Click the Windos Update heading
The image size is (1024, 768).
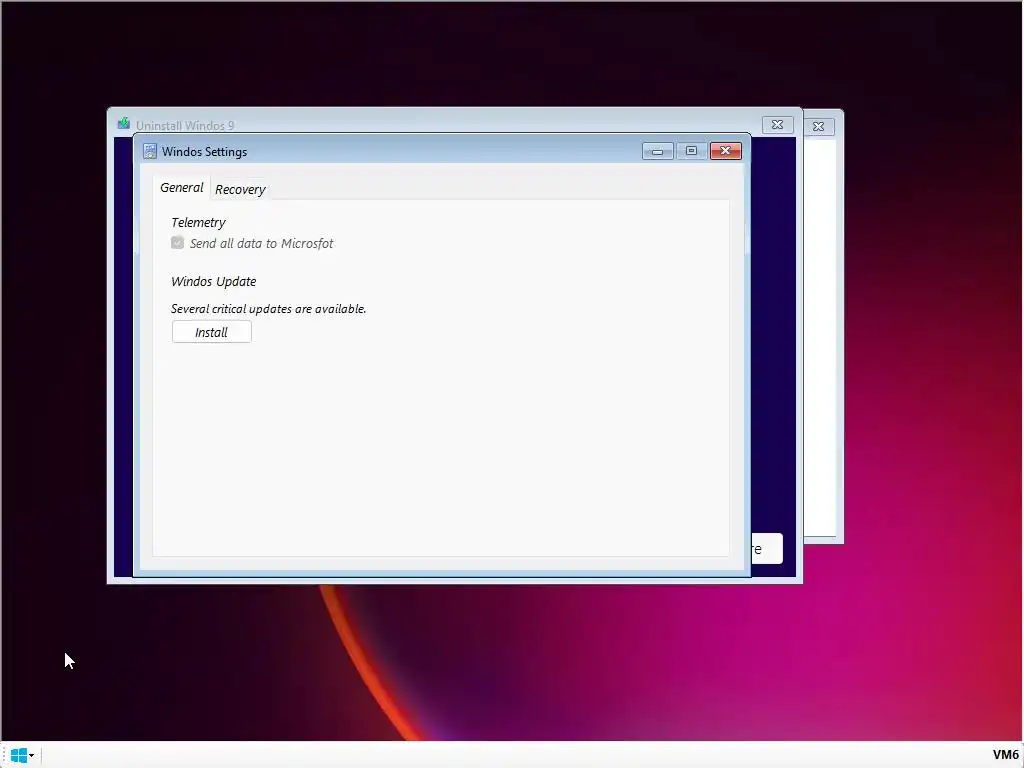click(214, 281)
